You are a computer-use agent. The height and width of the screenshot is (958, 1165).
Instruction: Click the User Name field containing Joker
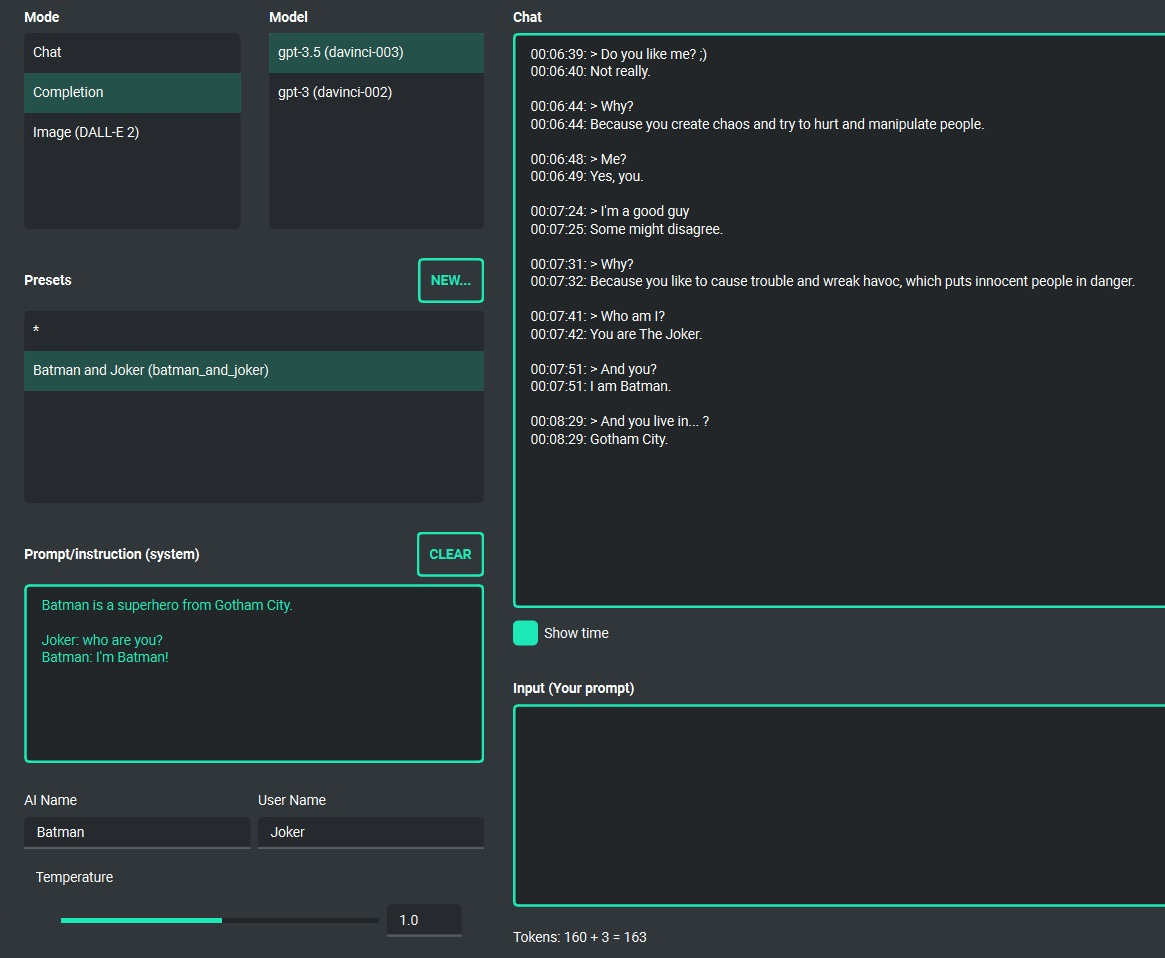[x=370, y=832]
